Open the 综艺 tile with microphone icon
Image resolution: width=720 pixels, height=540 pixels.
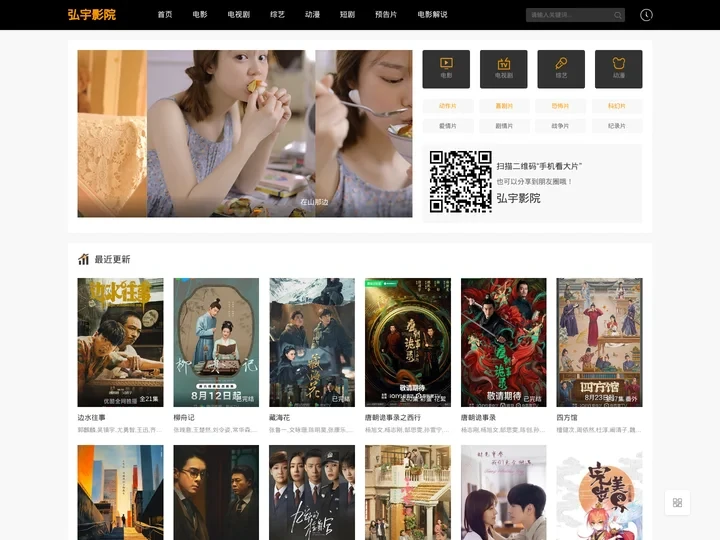click(x=561, y=69)
